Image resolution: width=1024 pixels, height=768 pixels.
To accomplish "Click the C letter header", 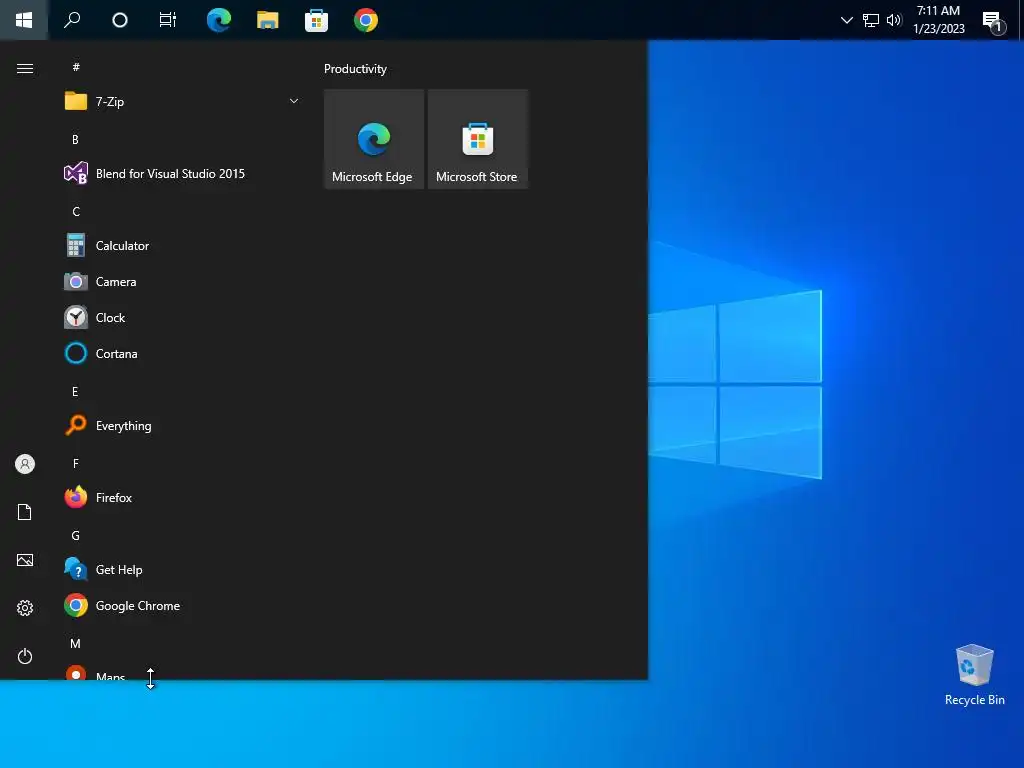I will tap(76, 212).
